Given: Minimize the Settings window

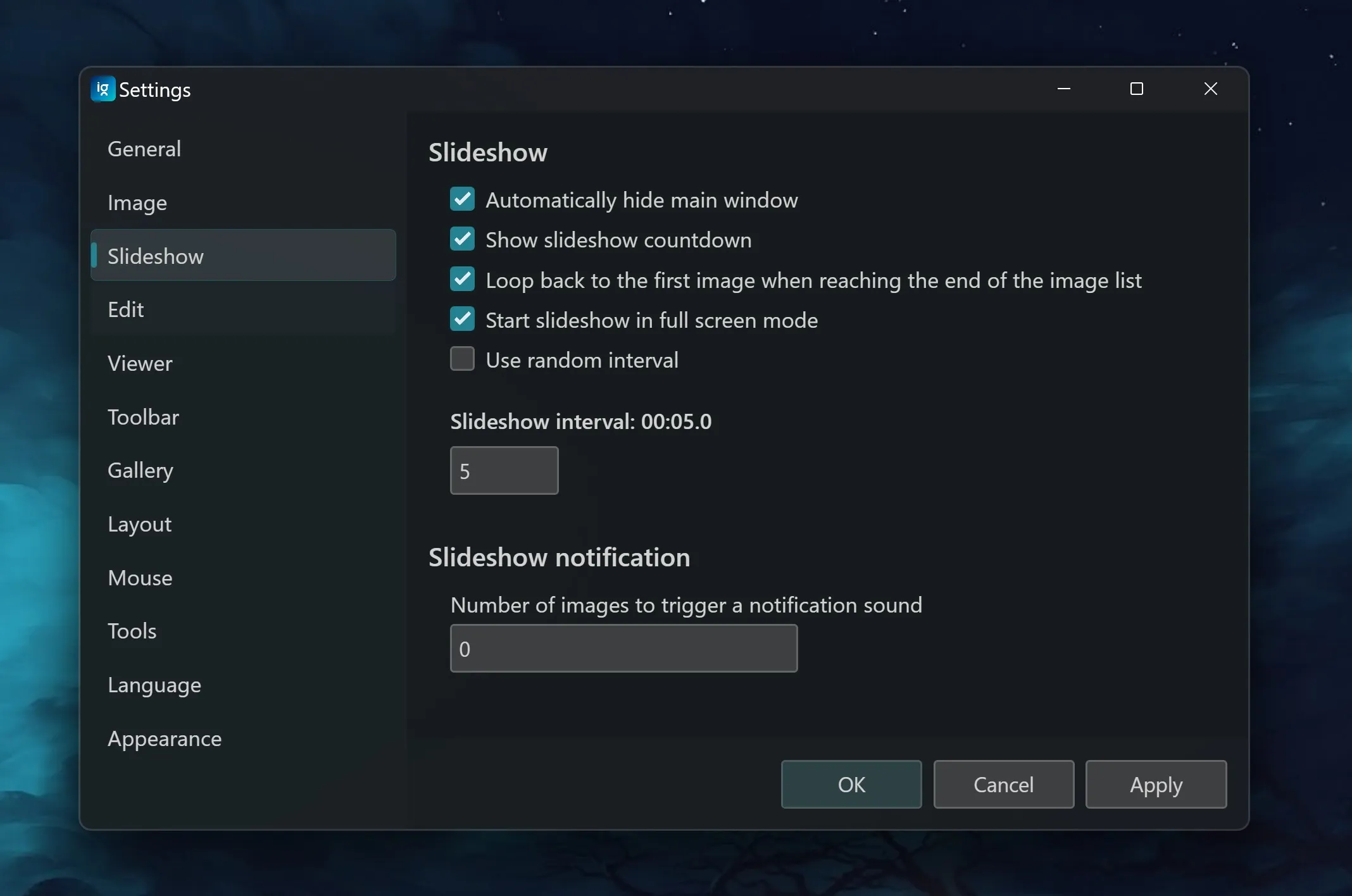Looking at the screenshot, I should [x=1063, y=89].
